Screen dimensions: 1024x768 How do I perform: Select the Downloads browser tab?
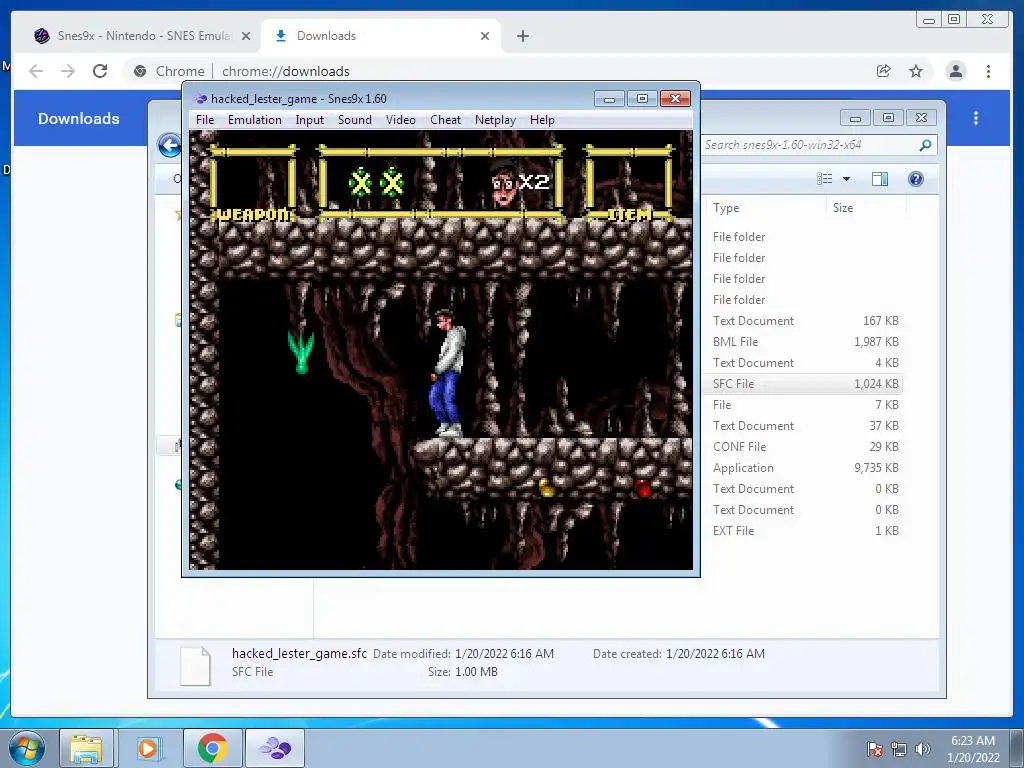click(379, 36)
